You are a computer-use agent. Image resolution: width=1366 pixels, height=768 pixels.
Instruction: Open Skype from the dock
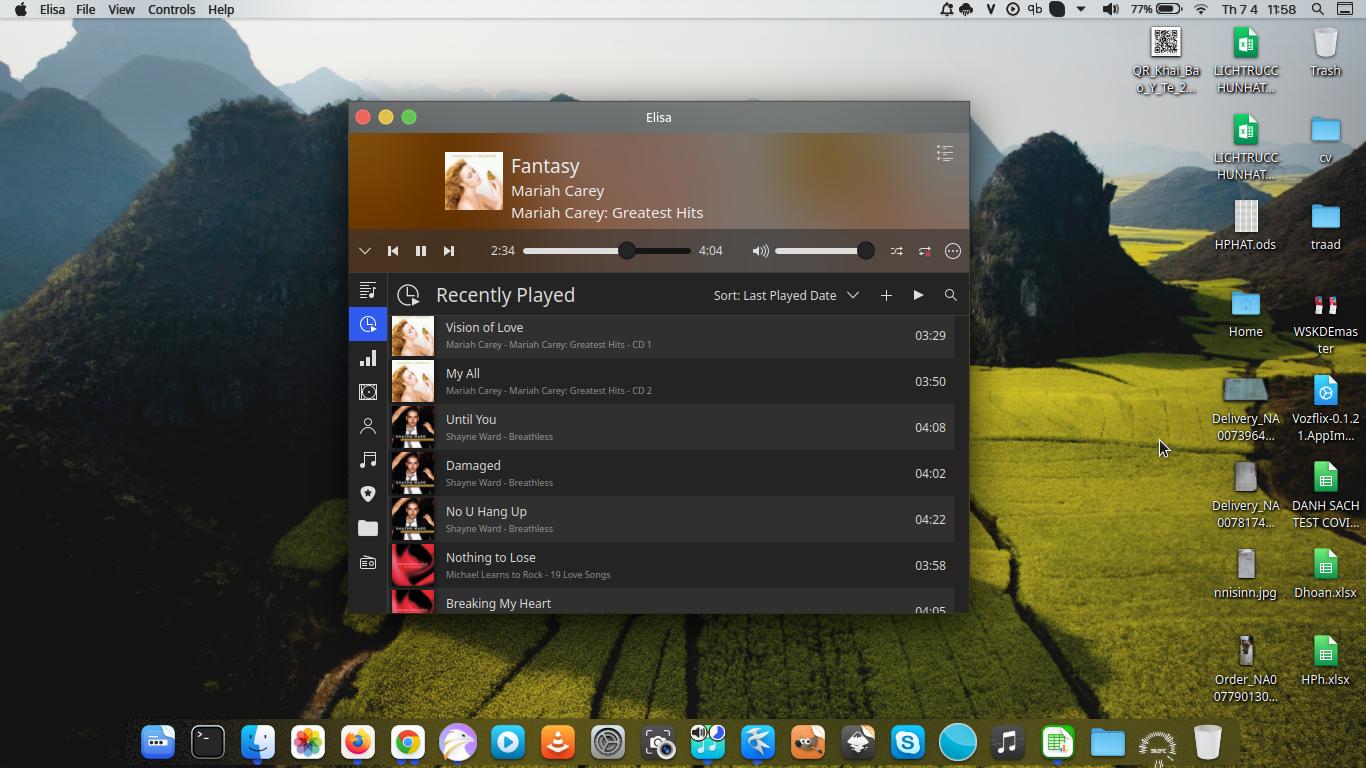[x=908, y=742]
